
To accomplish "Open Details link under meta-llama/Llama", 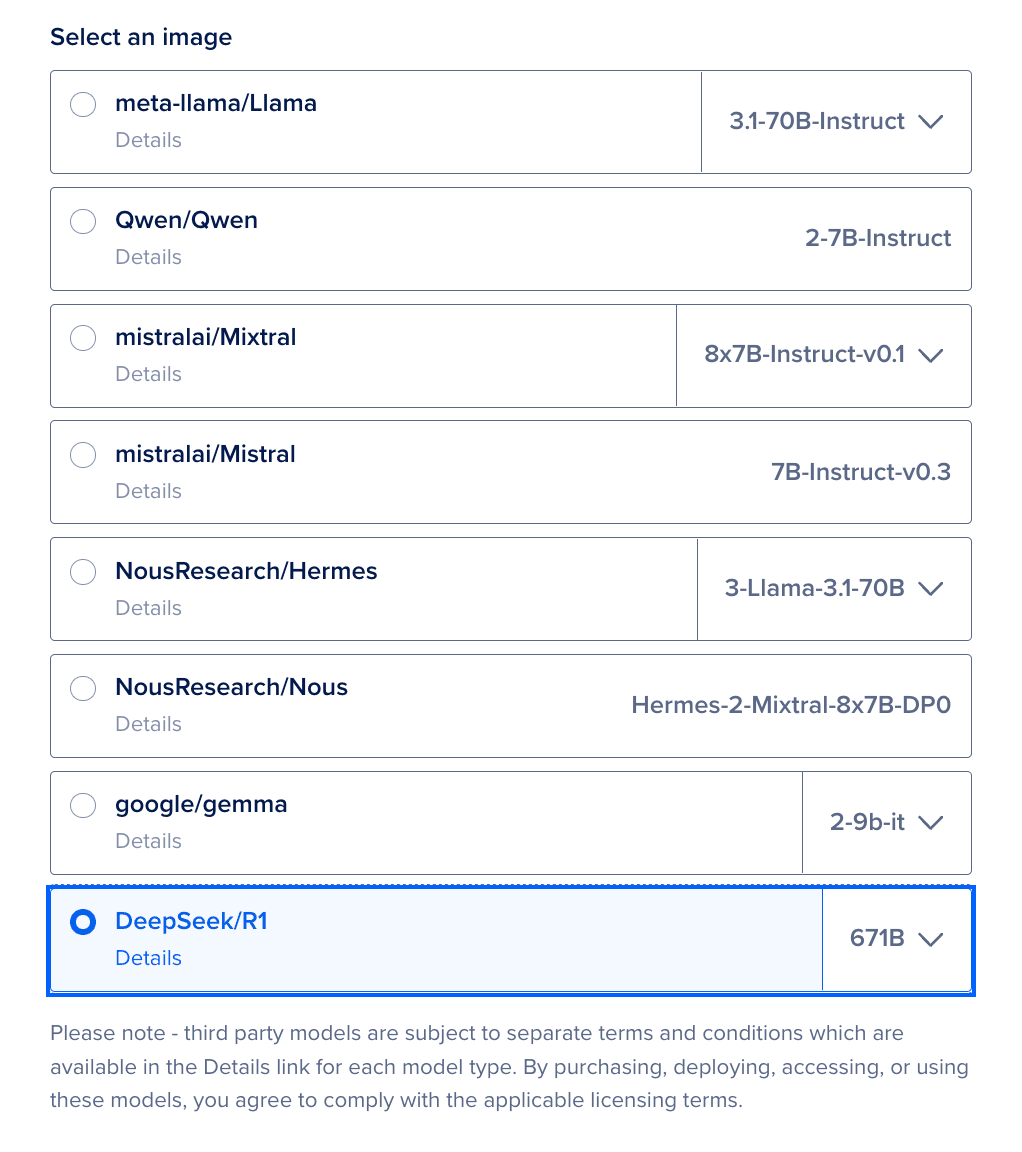I will tap(148, 140).
